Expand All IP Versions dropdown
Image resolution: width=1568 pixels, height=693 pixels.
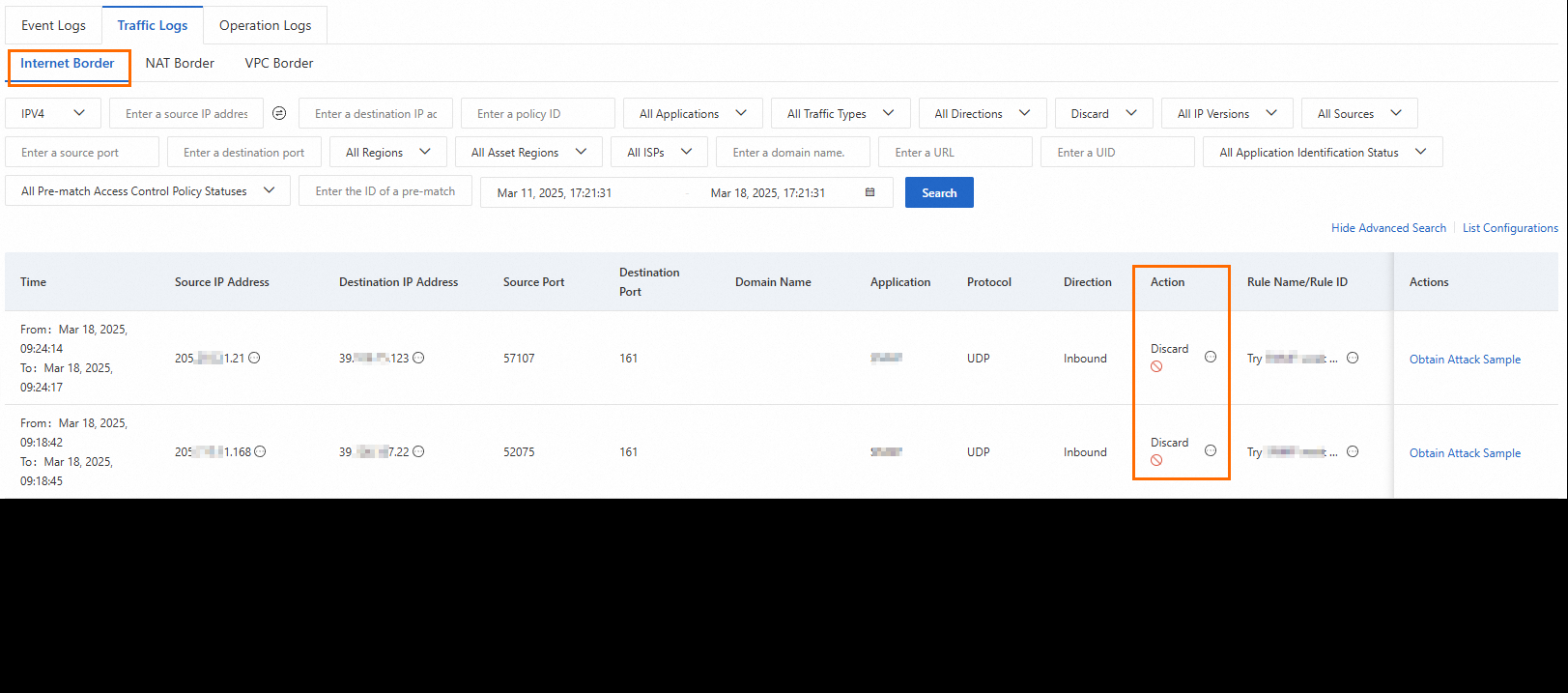point(1227,113)
